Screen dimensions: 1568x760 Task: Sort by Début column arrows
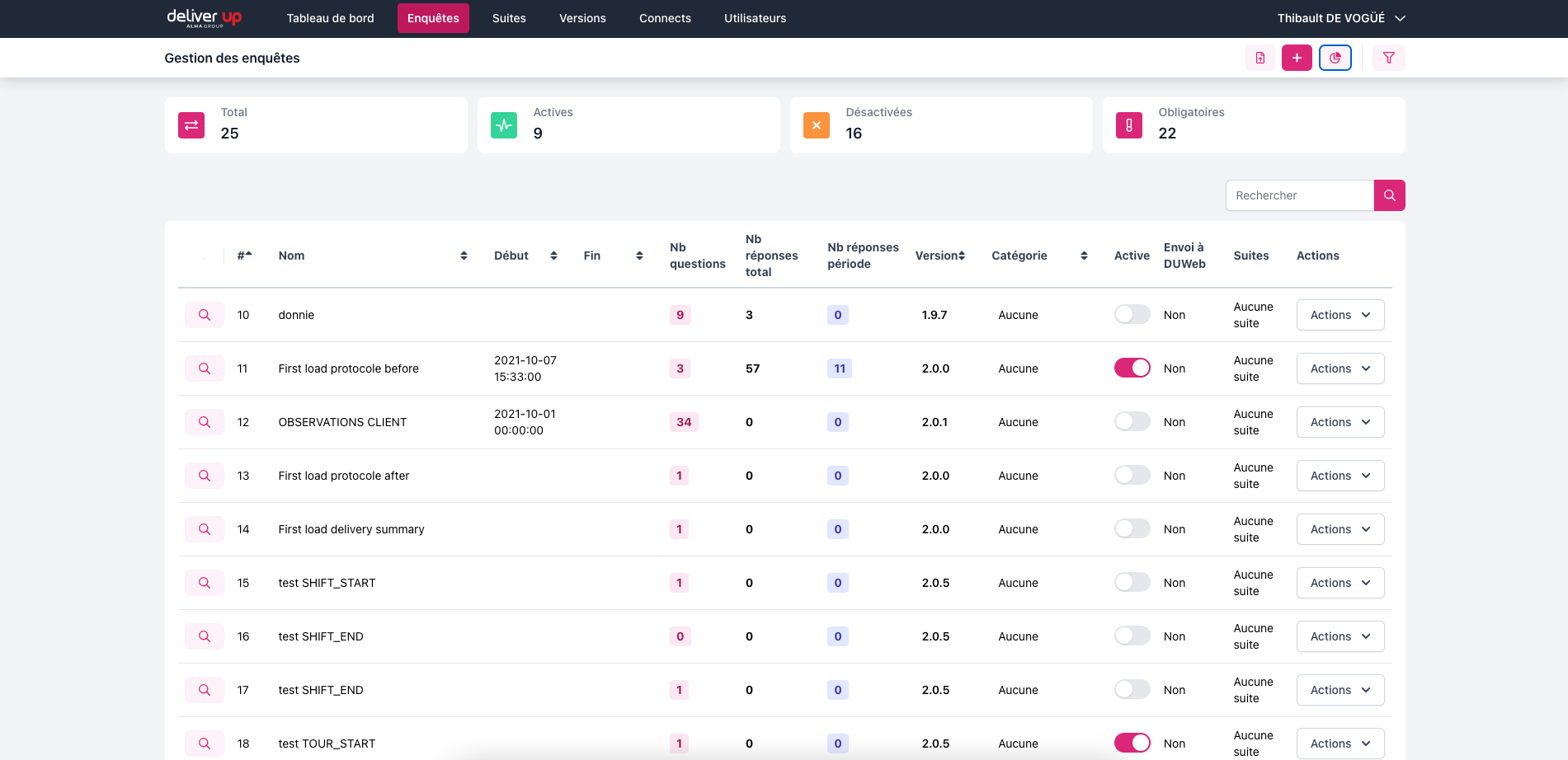coord(553,256)
